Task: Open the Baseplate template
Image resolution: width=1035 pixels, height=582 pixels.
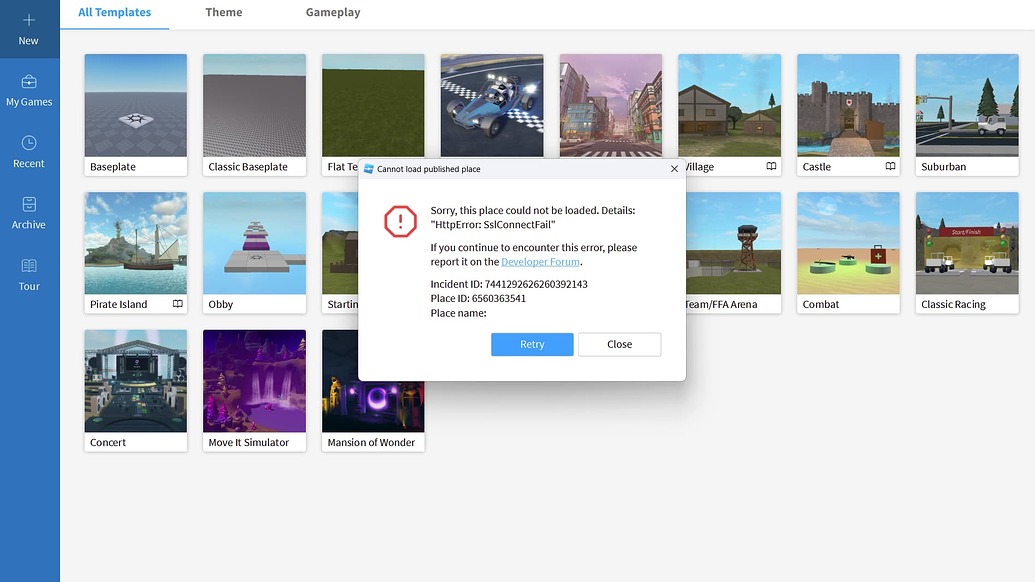Action: coord(135,104)
